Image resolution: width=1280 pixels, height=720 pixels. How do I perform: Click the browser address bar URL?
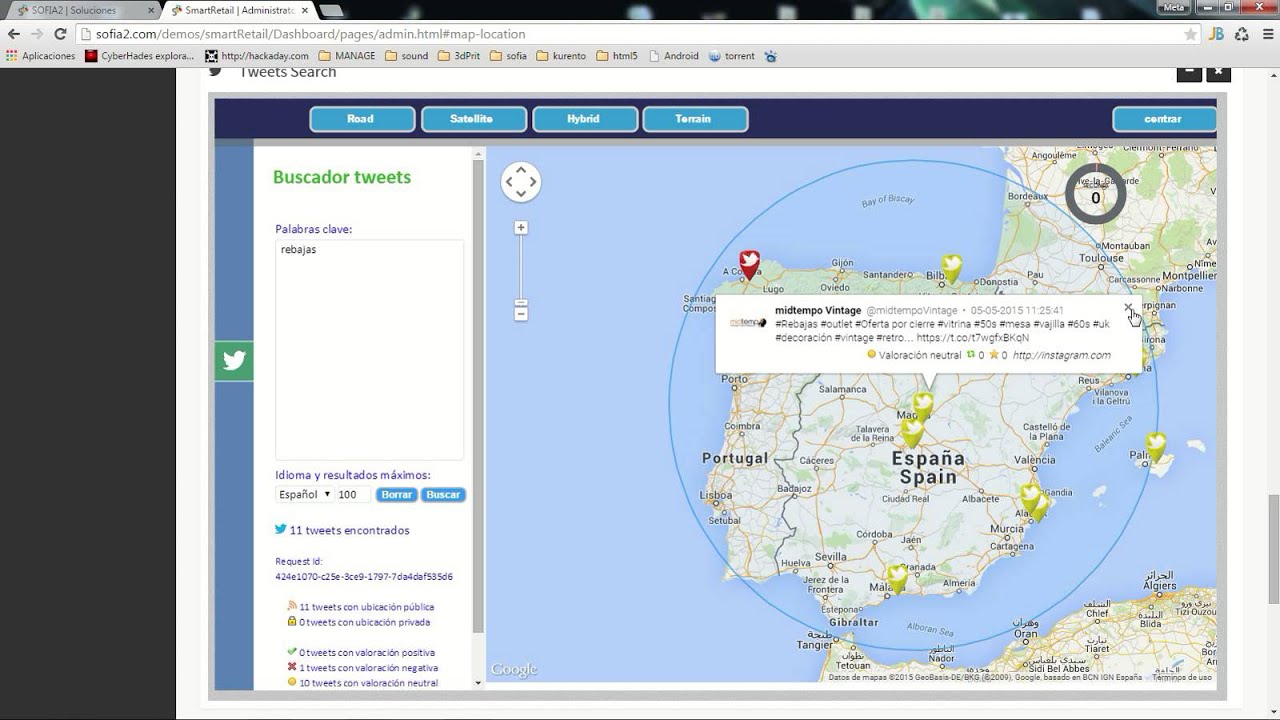click(x=310, y=34)
